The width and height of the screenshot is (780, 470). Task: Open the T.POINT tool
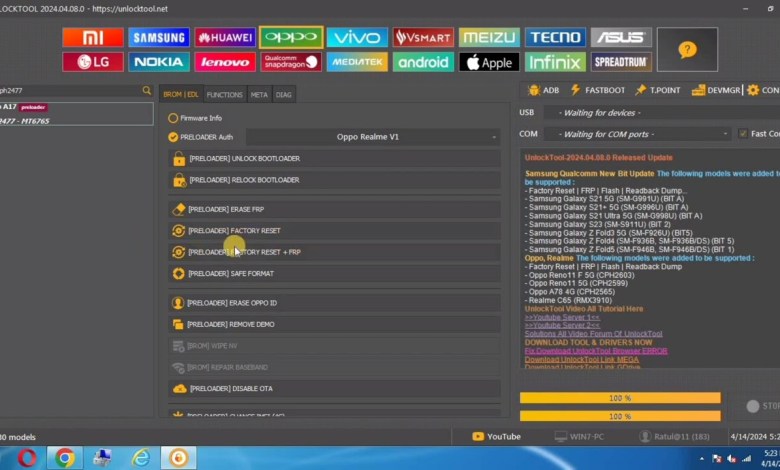[x=658, y=90]
